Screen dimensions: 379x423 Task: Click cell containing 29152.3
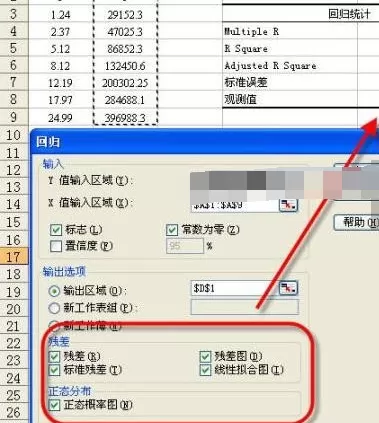[x=125, y=15]
